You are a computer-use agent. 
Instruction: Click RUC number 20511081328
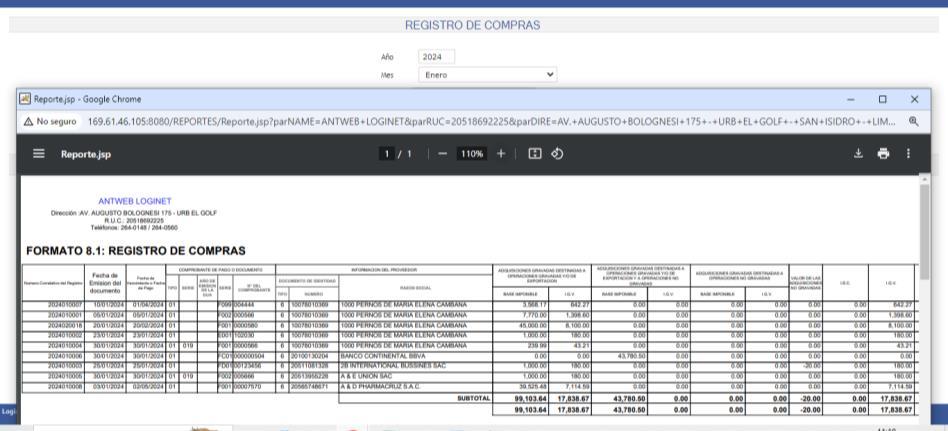pyautogui.click(x=310, y=366)
